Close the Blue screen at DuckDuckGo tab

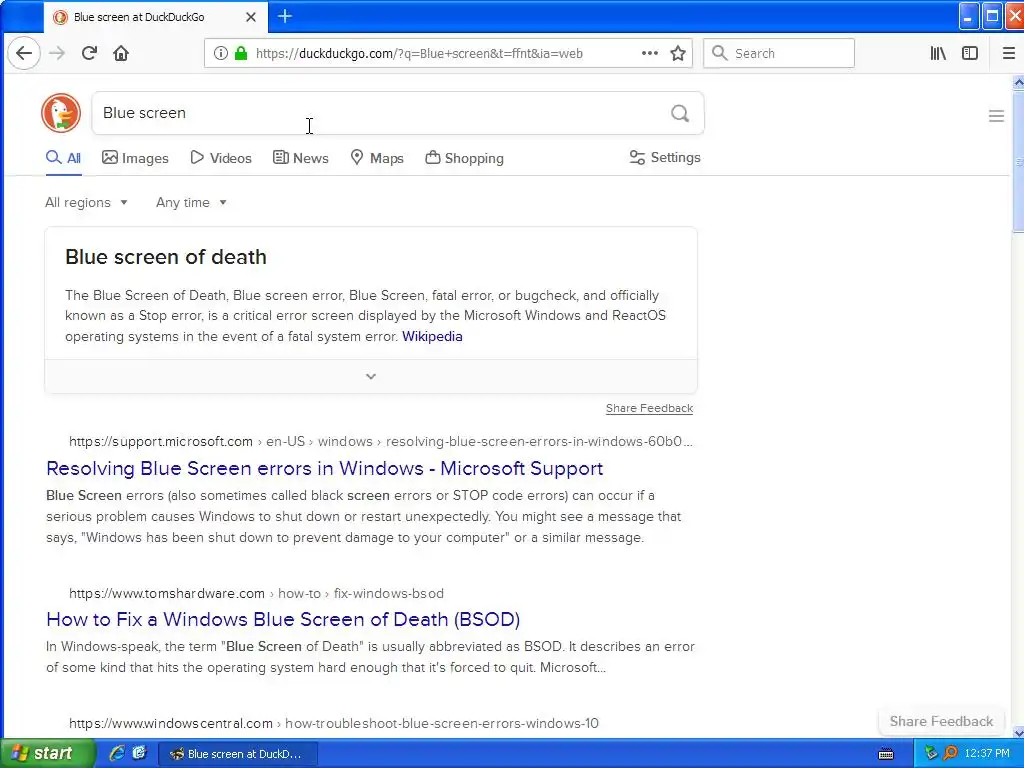251,17
